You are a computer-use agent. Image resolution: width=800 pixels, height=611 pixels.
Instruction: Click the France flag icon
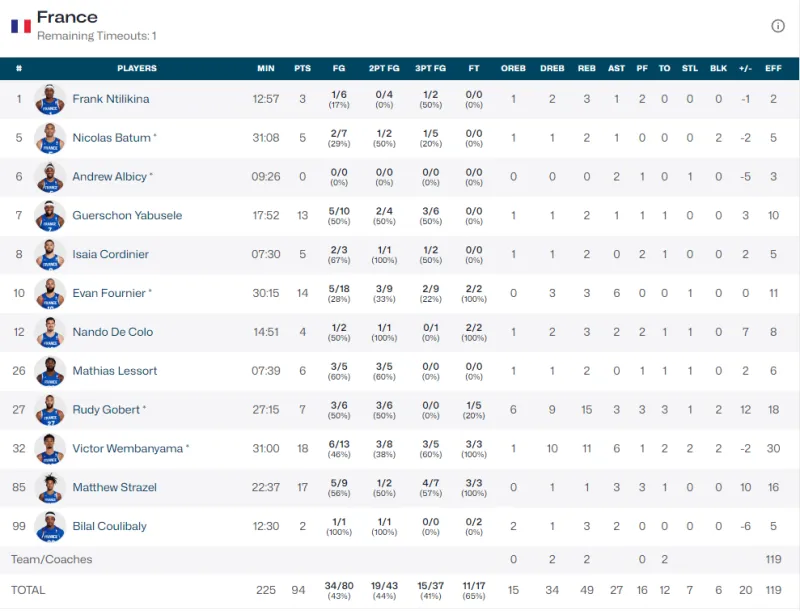tap(20, 26)
